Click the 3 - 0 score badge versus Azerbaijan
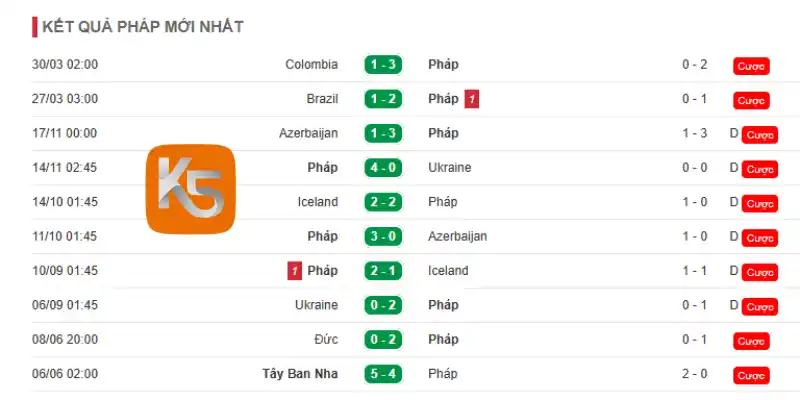The width and height of the screenshot is (800, 400). (x=383, y=236)
